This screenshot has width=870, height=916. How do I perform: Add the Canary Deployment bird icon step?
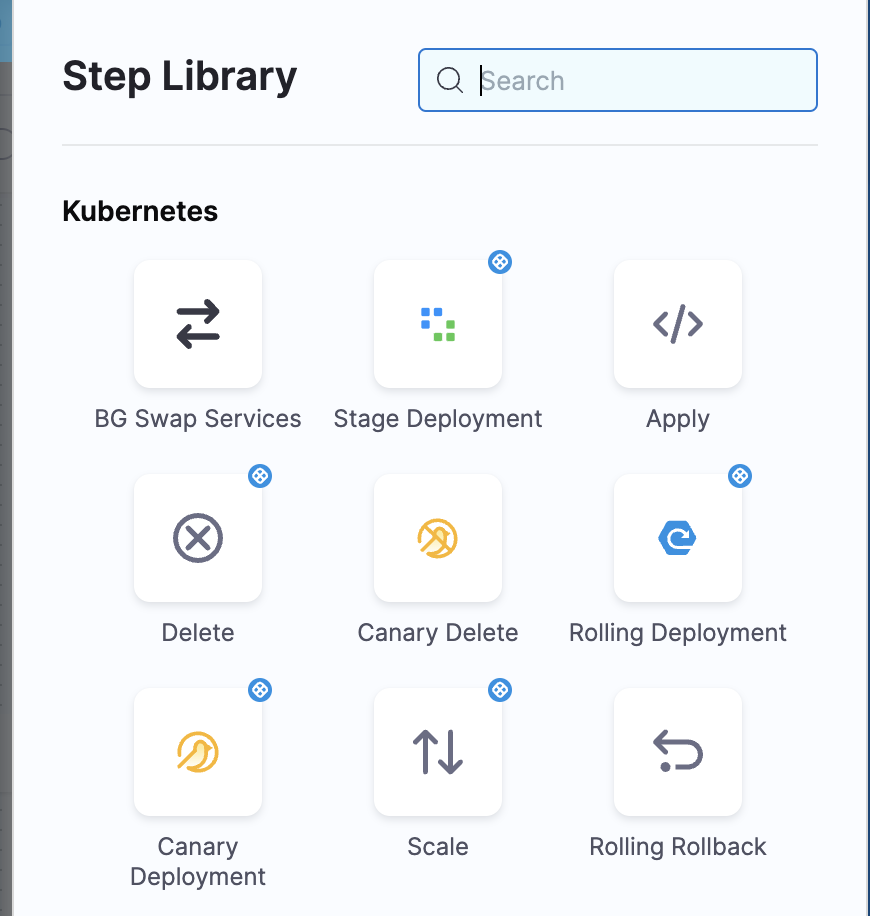(x=198, y=752)
